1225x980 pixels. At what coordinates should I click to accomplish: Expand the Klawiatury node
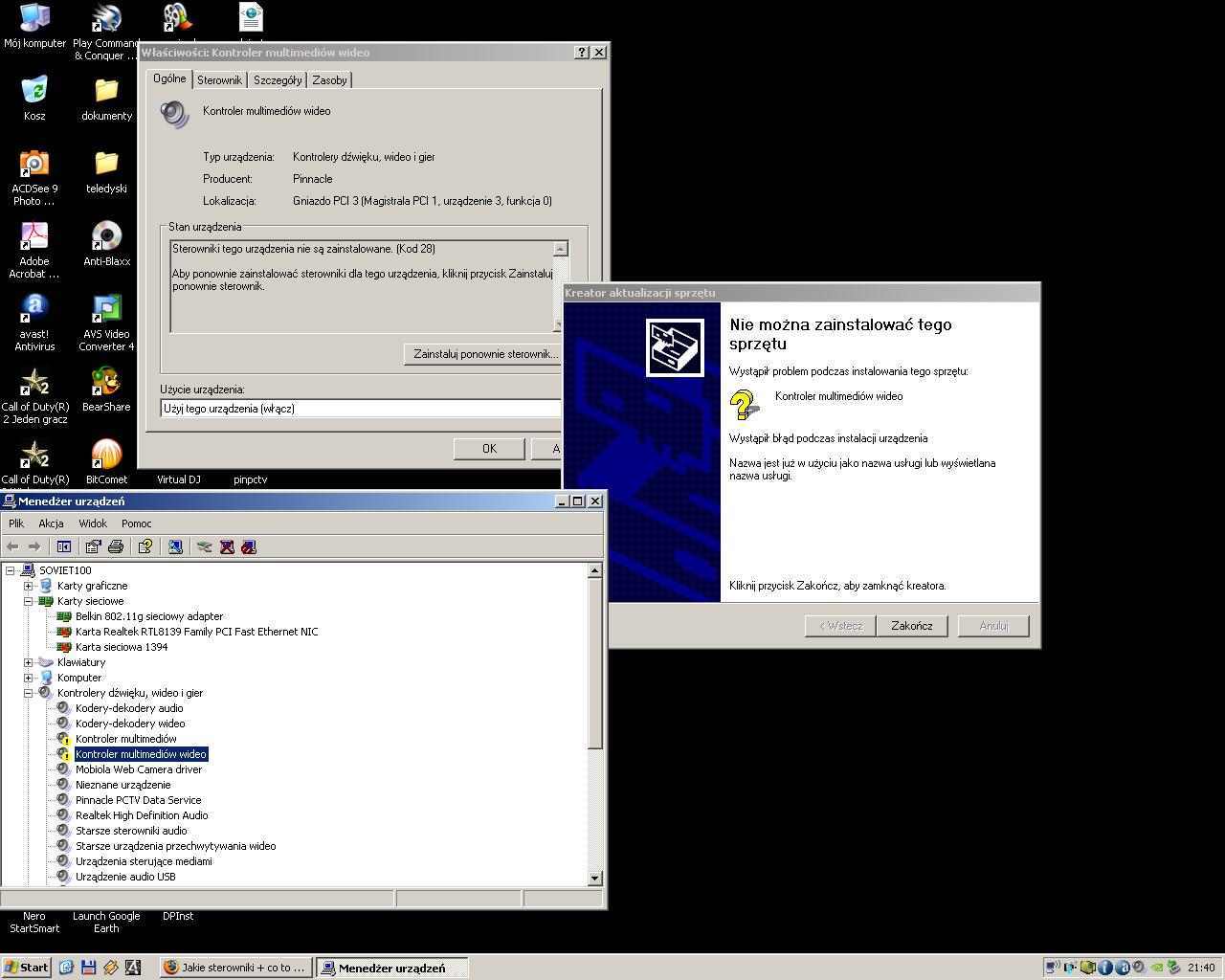click(x=29, y=662)
